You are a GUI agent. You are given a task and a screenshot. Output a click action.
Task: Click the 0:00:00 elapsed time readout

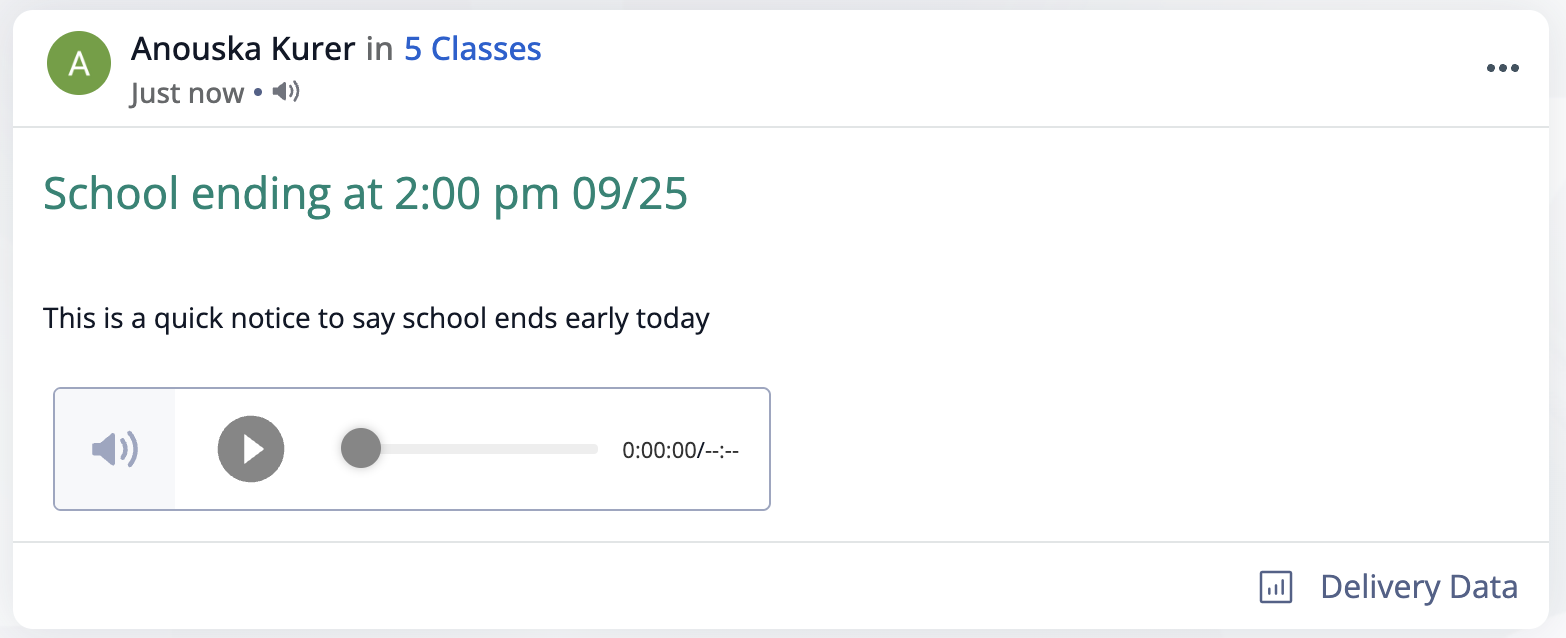659,451
